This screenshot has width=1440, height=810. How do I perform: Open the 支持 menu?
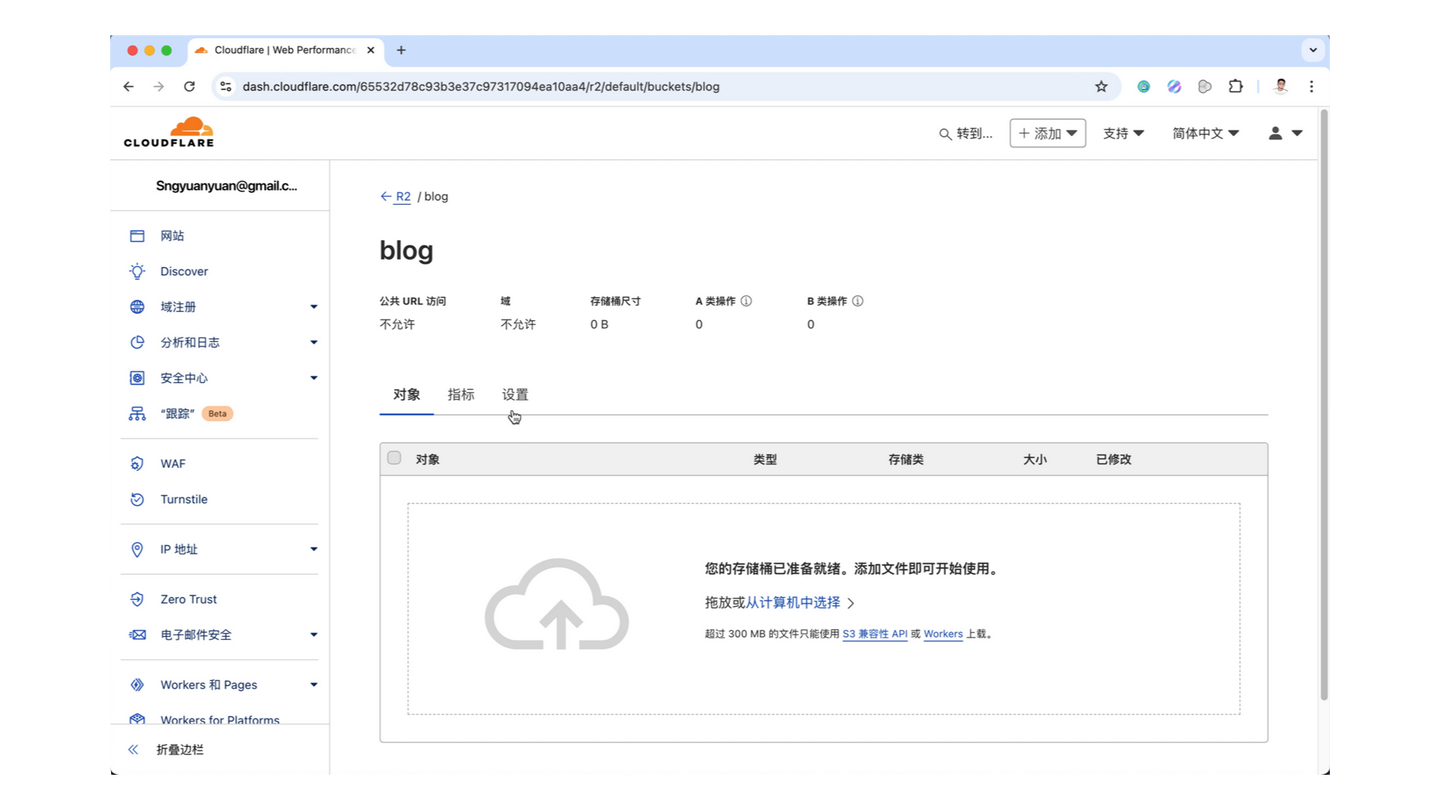1122,132
